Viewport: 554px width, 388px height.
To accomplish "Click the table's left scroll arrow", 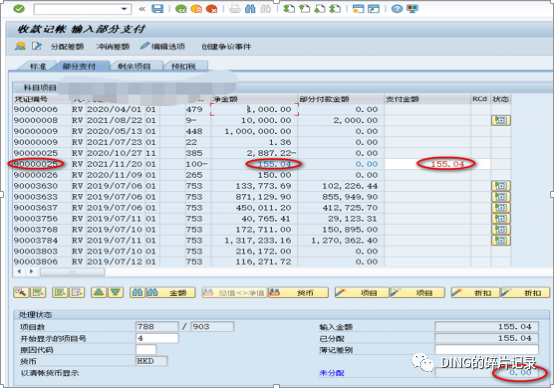I will click(19, 271).
